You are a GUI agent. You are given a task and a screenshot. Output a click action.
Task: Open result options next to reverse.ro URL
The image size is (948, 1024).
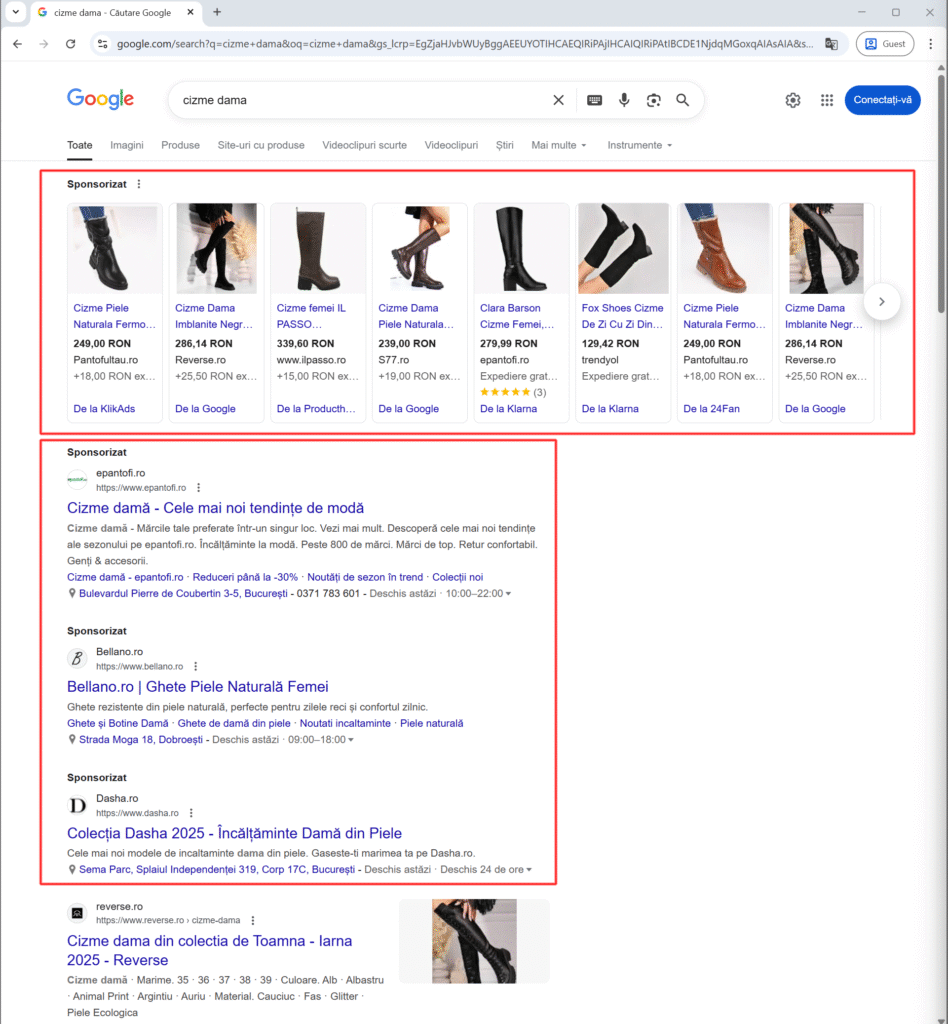253,920
